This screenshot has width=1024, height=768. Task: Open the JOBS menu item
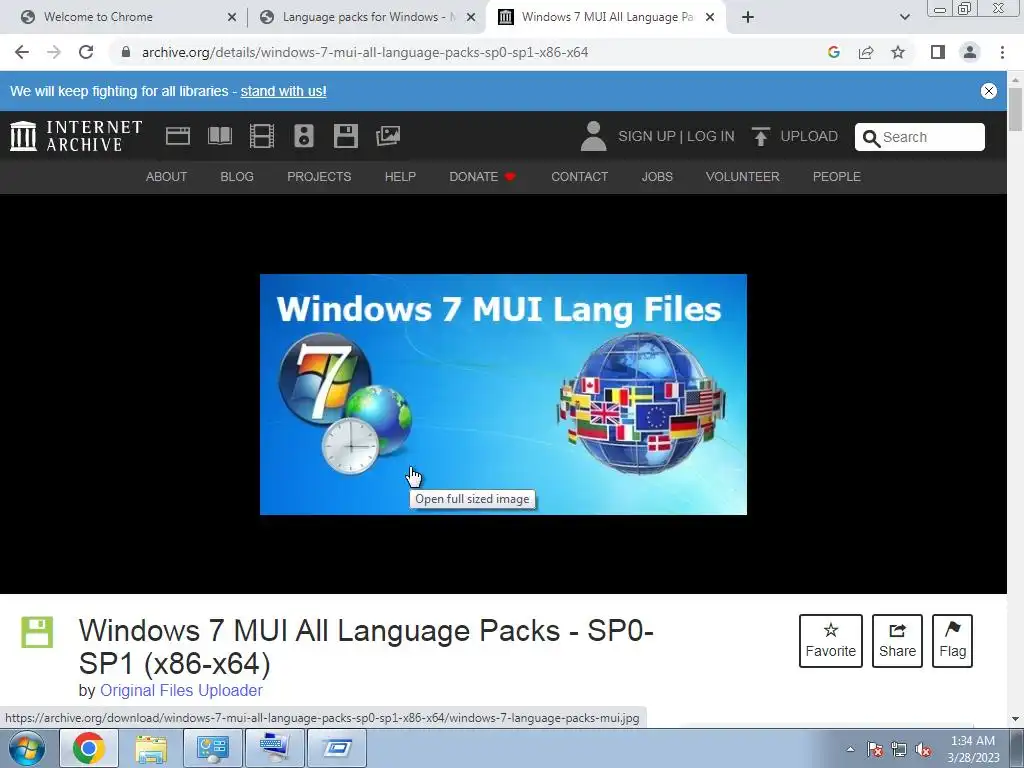point(657,176)
